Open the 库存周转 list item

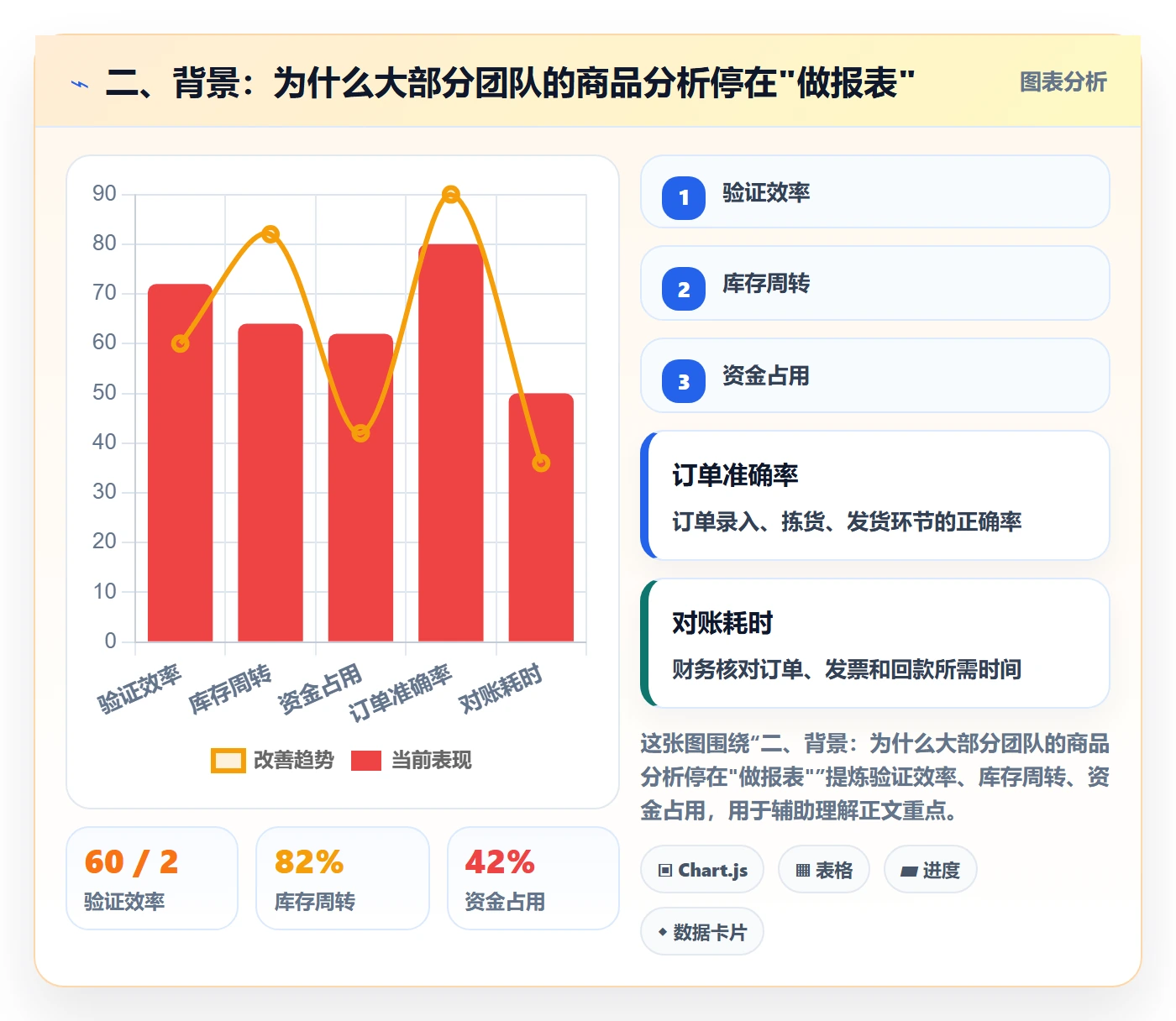click(875, 283)
